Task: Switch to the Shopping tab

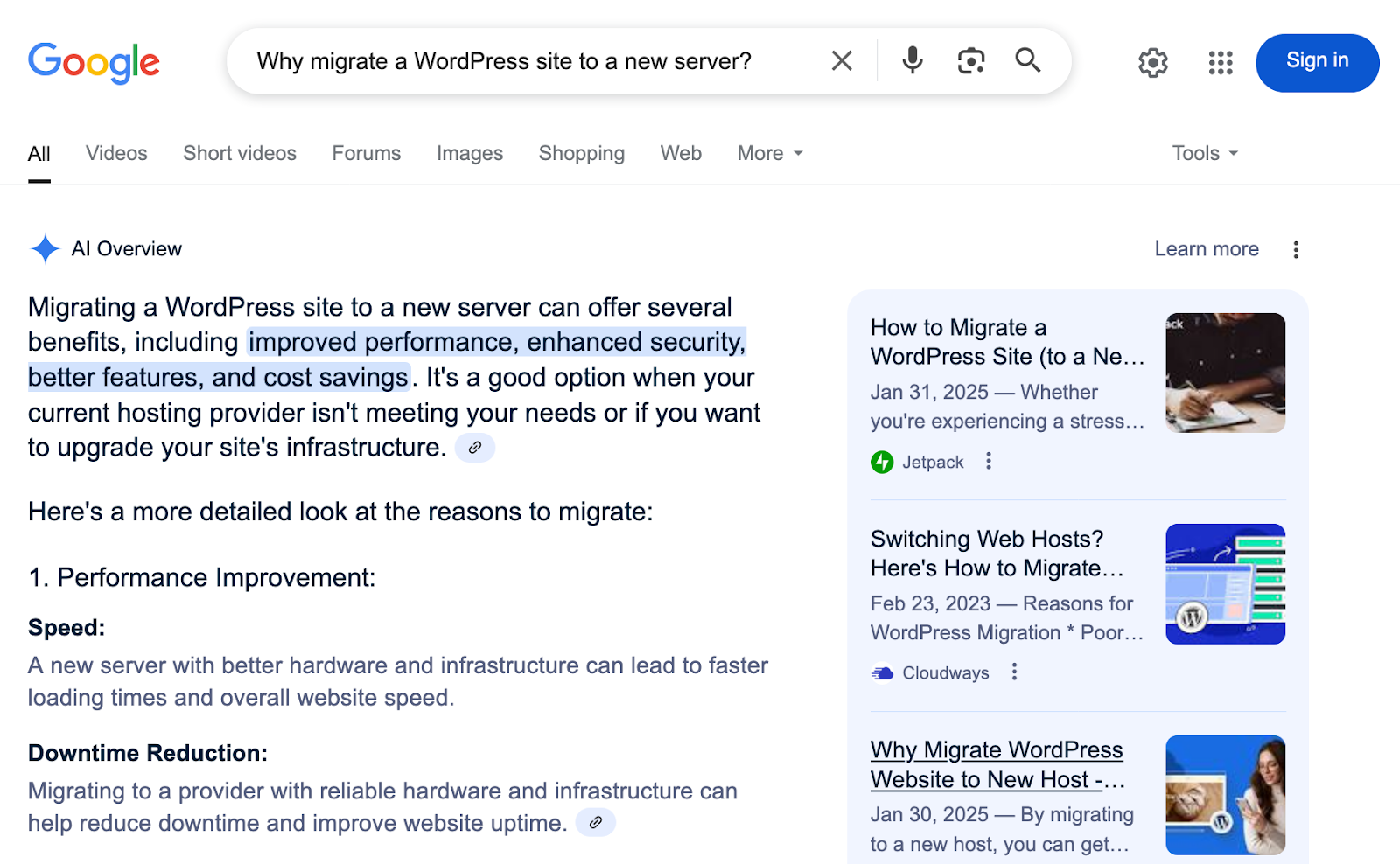Action: click(582, 153)
